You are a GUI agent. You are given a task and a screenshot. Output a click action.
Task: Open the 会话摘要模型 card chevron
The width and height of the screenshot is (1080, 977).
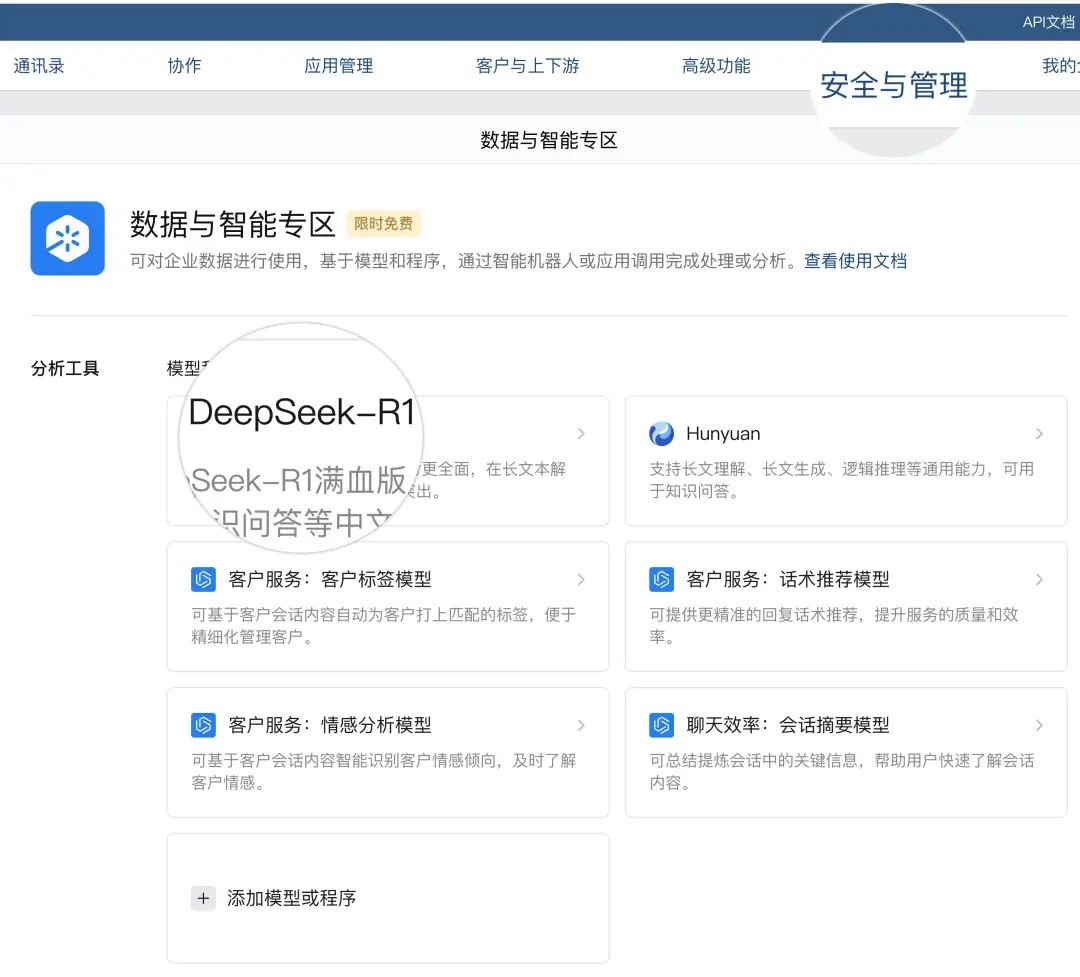[x=1039, y=725]
